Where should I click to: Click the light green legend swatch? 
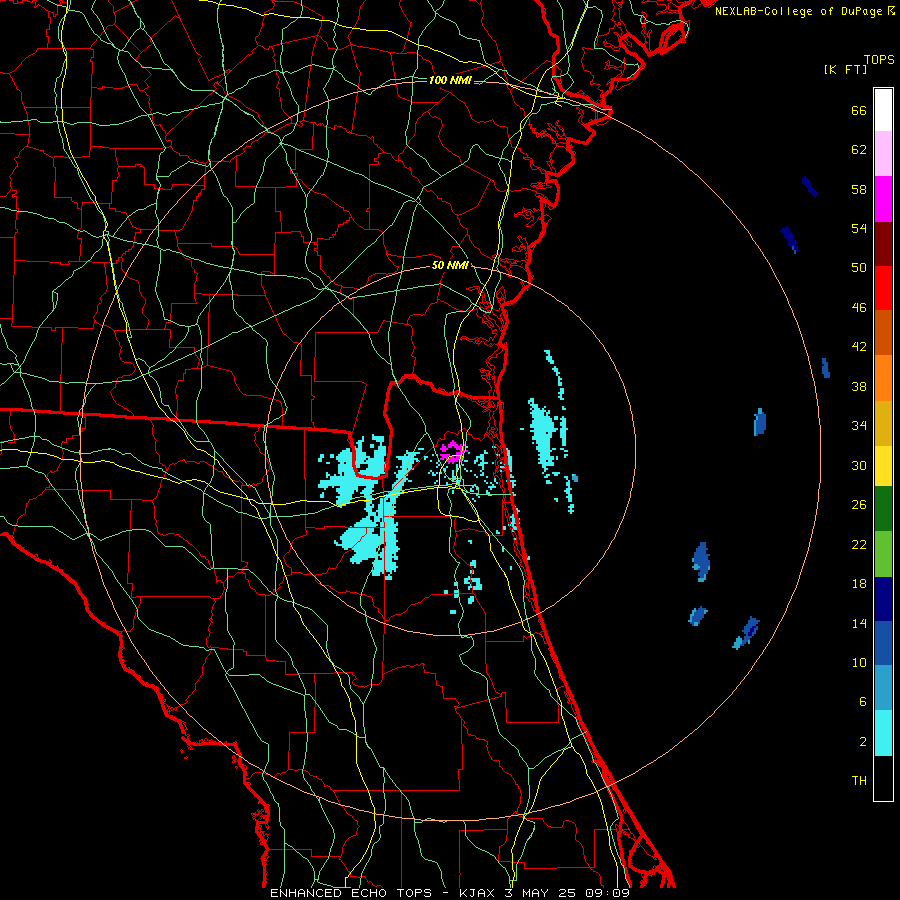point(883,554)
